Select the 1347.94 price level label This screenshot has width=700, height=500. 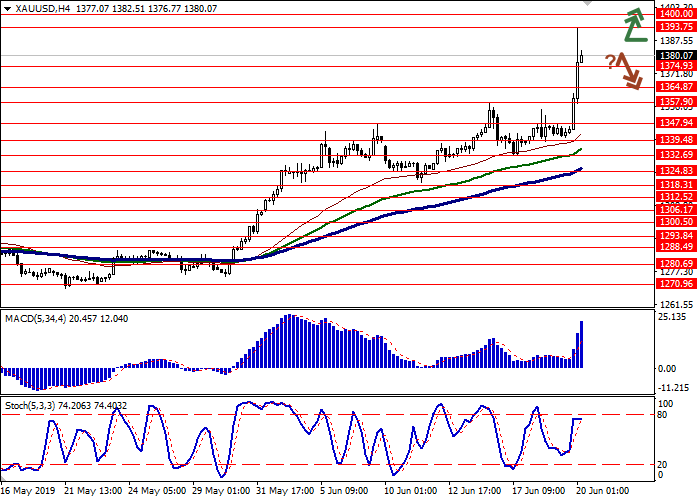click(676, 122)
